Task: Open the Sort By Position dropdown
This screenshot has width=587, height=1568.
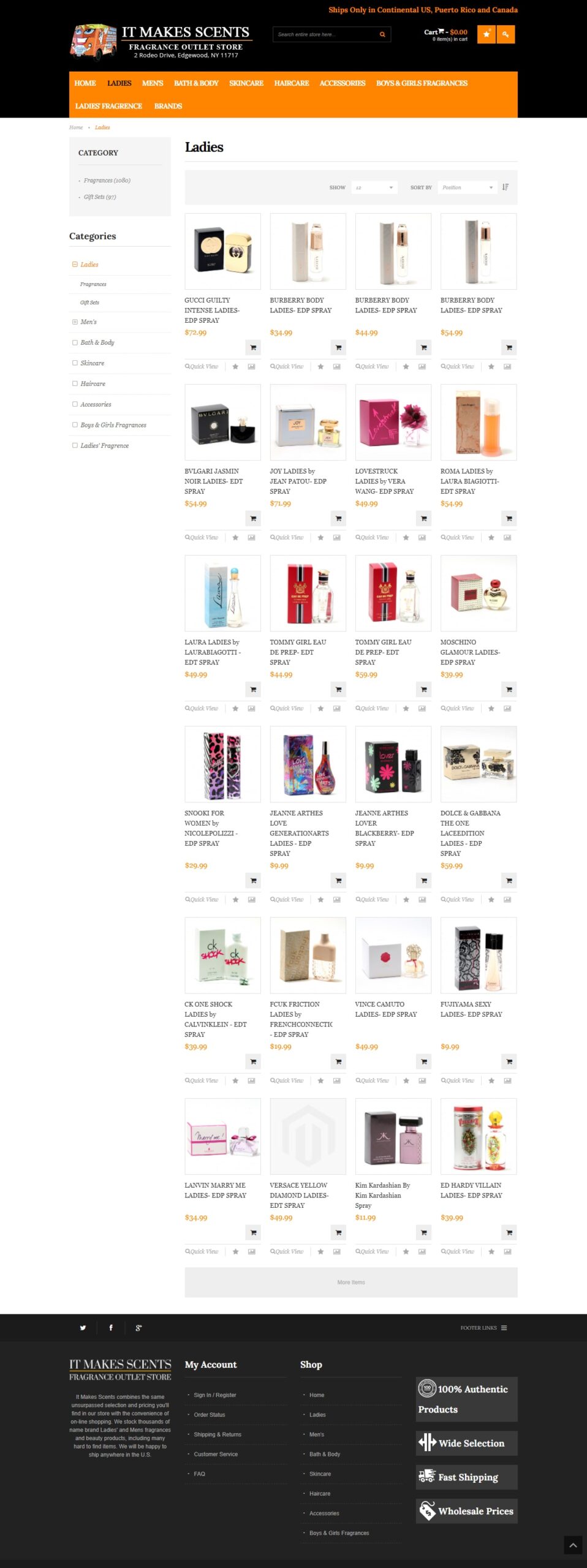Action: coord(467,187)
